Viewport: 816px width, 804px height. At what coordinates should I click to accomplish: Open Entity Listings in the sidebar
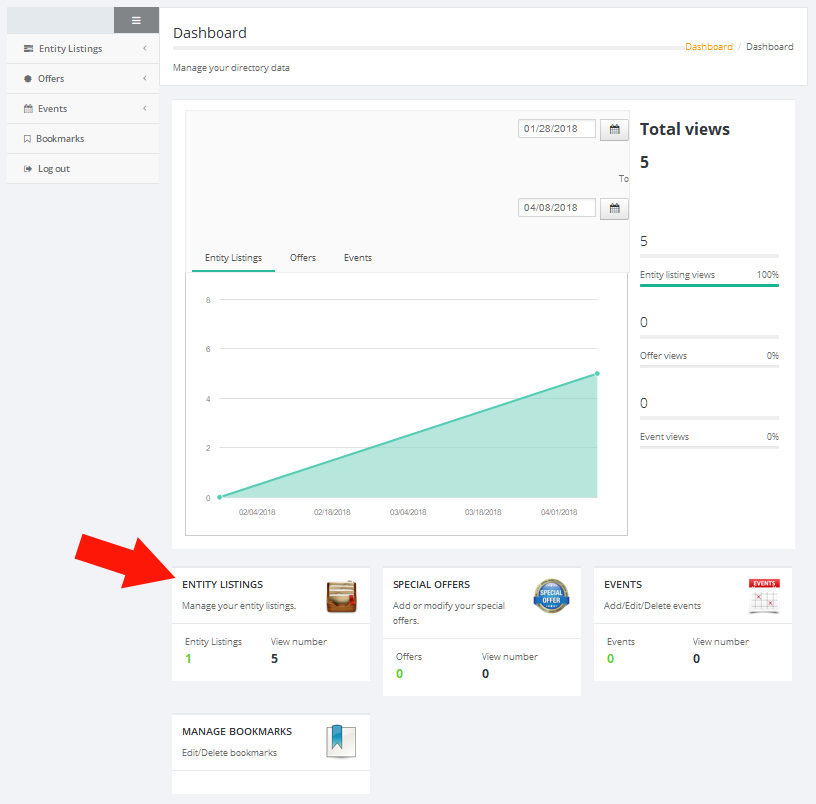83,48
